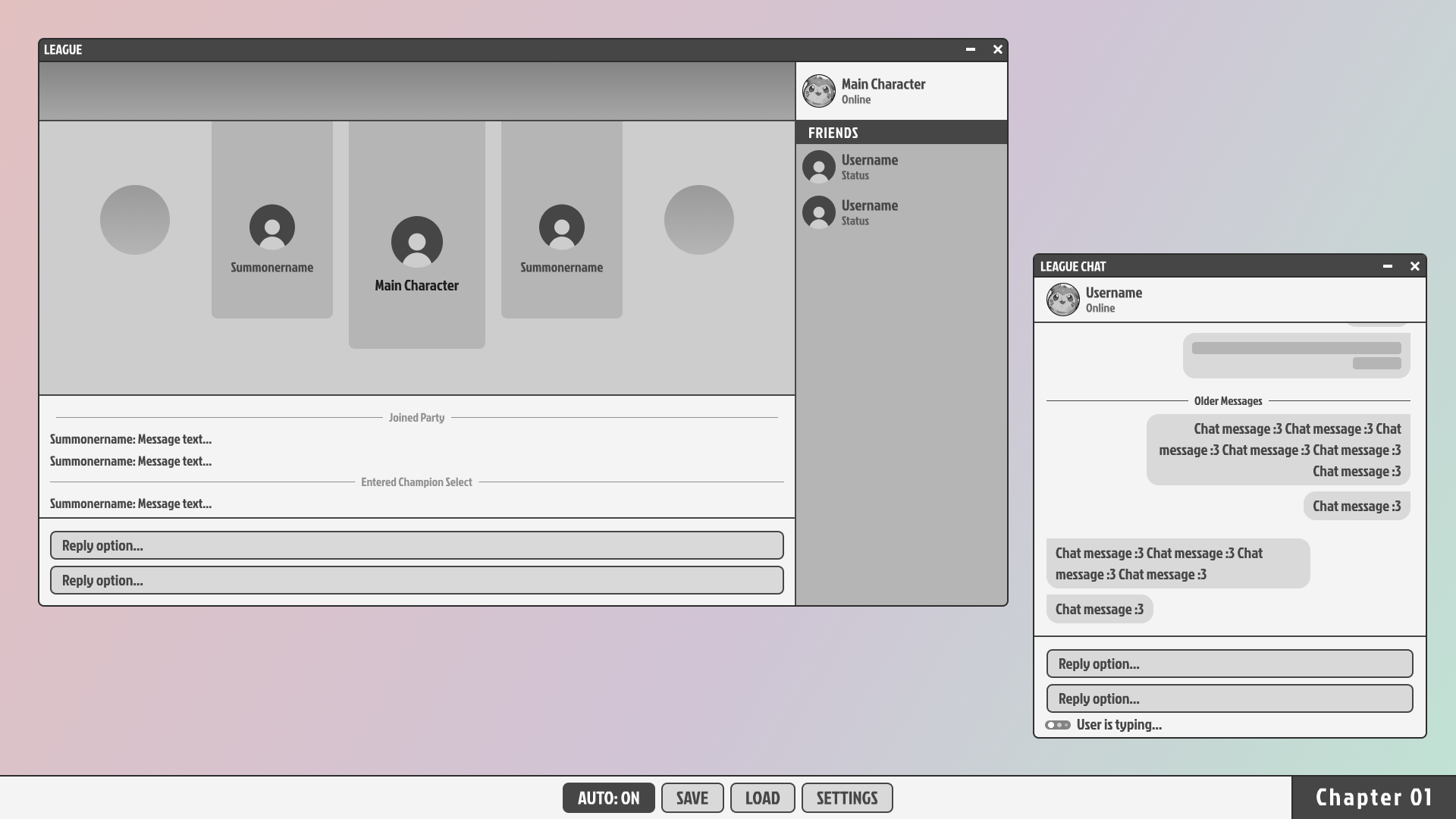Screen dimensions: 1456x819
Task: Enable the typing indicator toggle in chat
Action: click(1057, 724)
